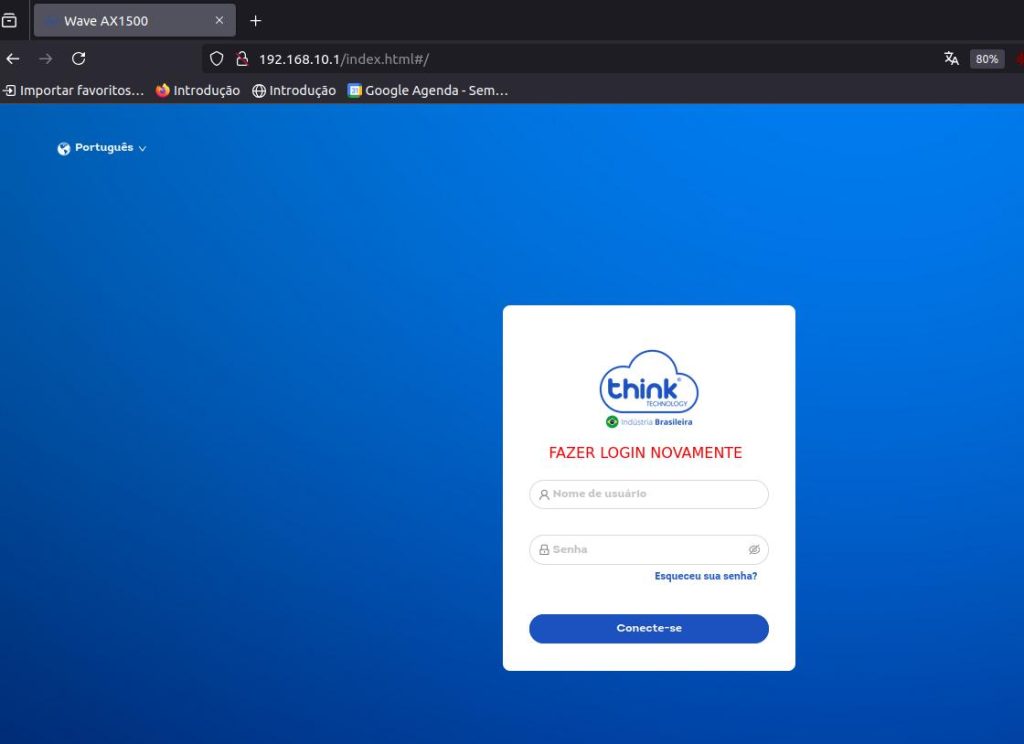
Task: Select the Wave AX1500 tab
Action: point(135,20)
